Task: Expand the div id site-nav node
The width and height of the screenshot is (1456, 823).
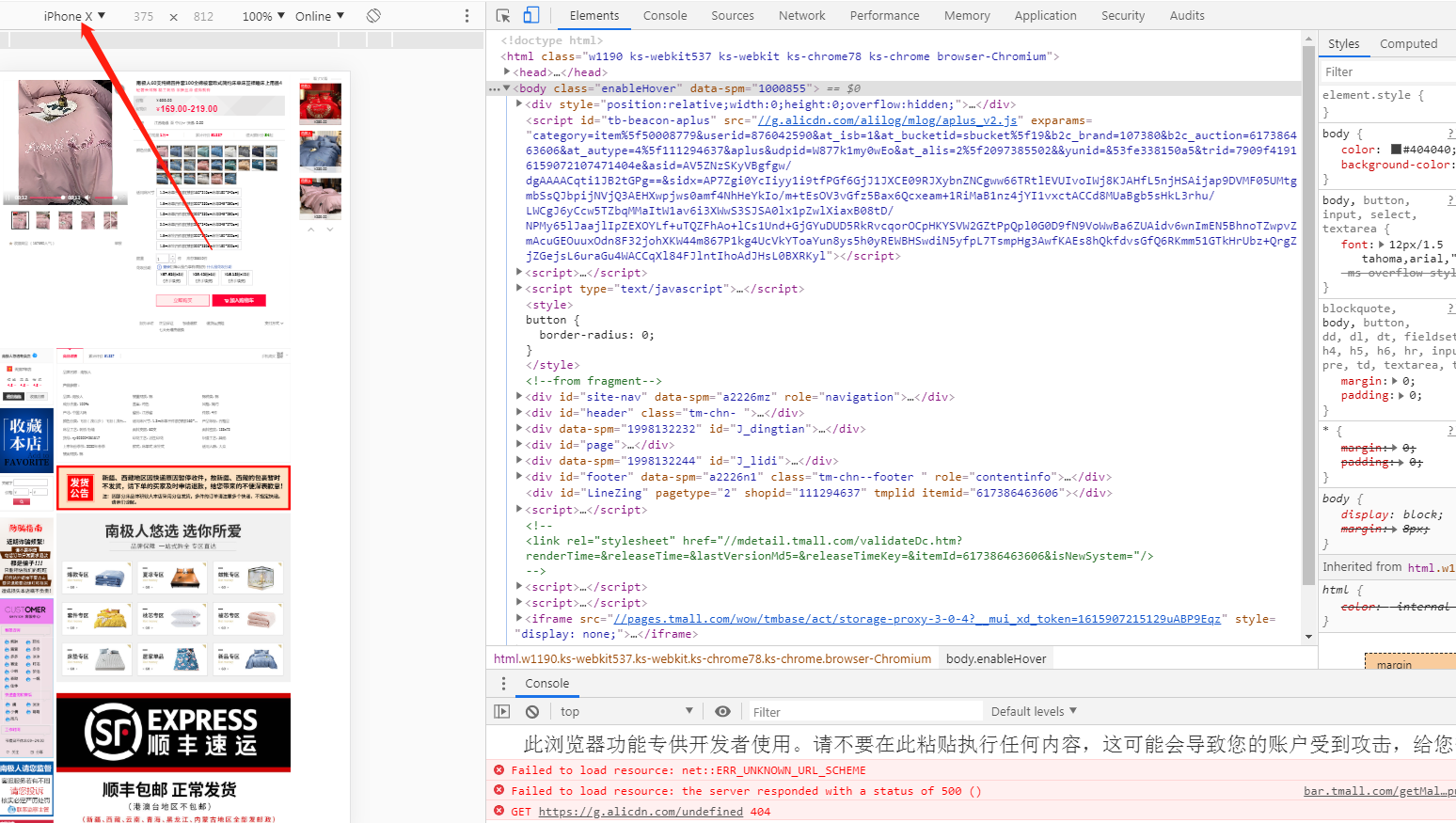Action: 519,397
